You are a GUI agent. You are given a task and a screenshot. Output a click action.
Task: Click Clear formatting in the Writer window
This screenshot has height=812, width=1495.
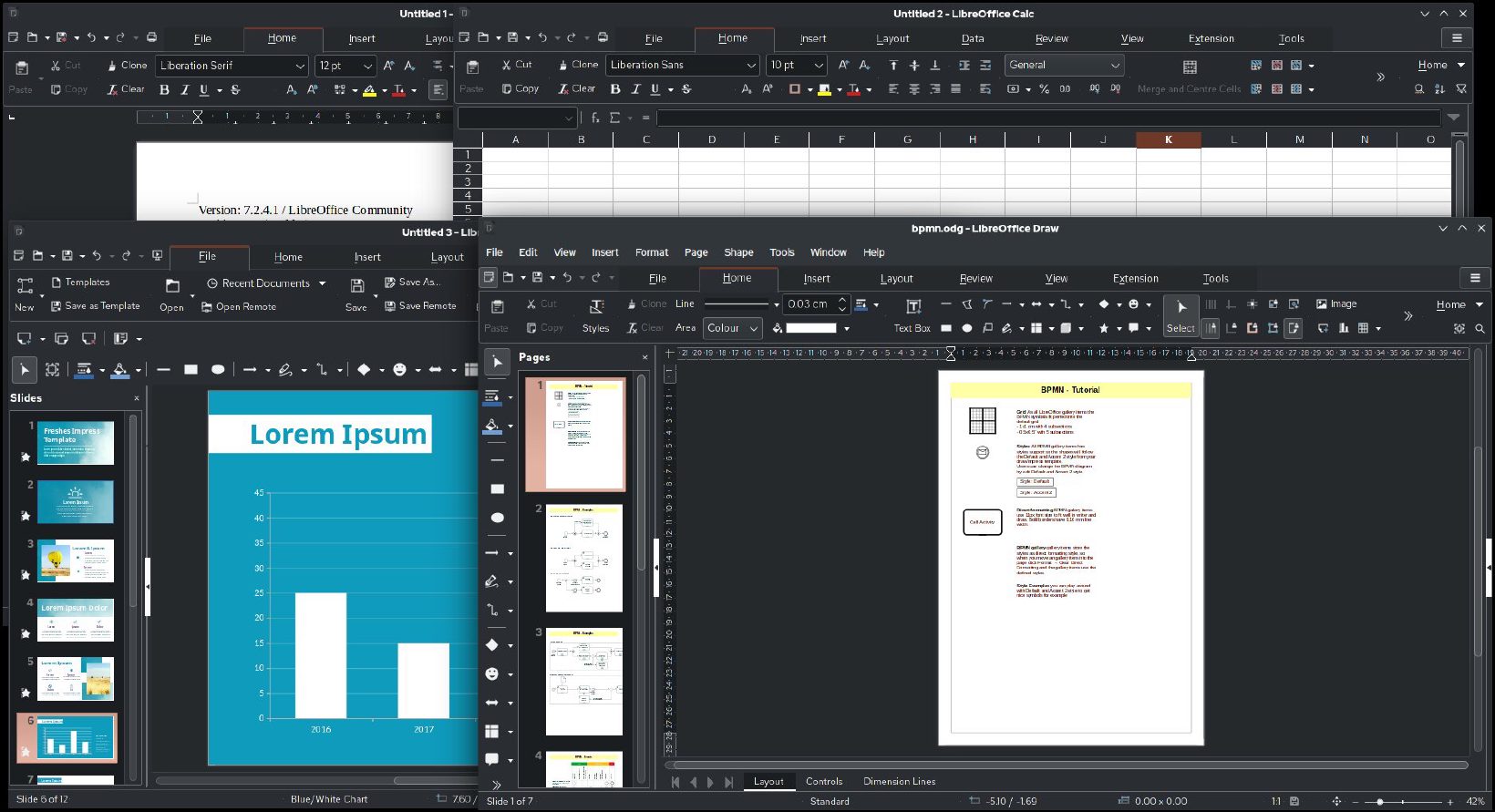(126, 89)
